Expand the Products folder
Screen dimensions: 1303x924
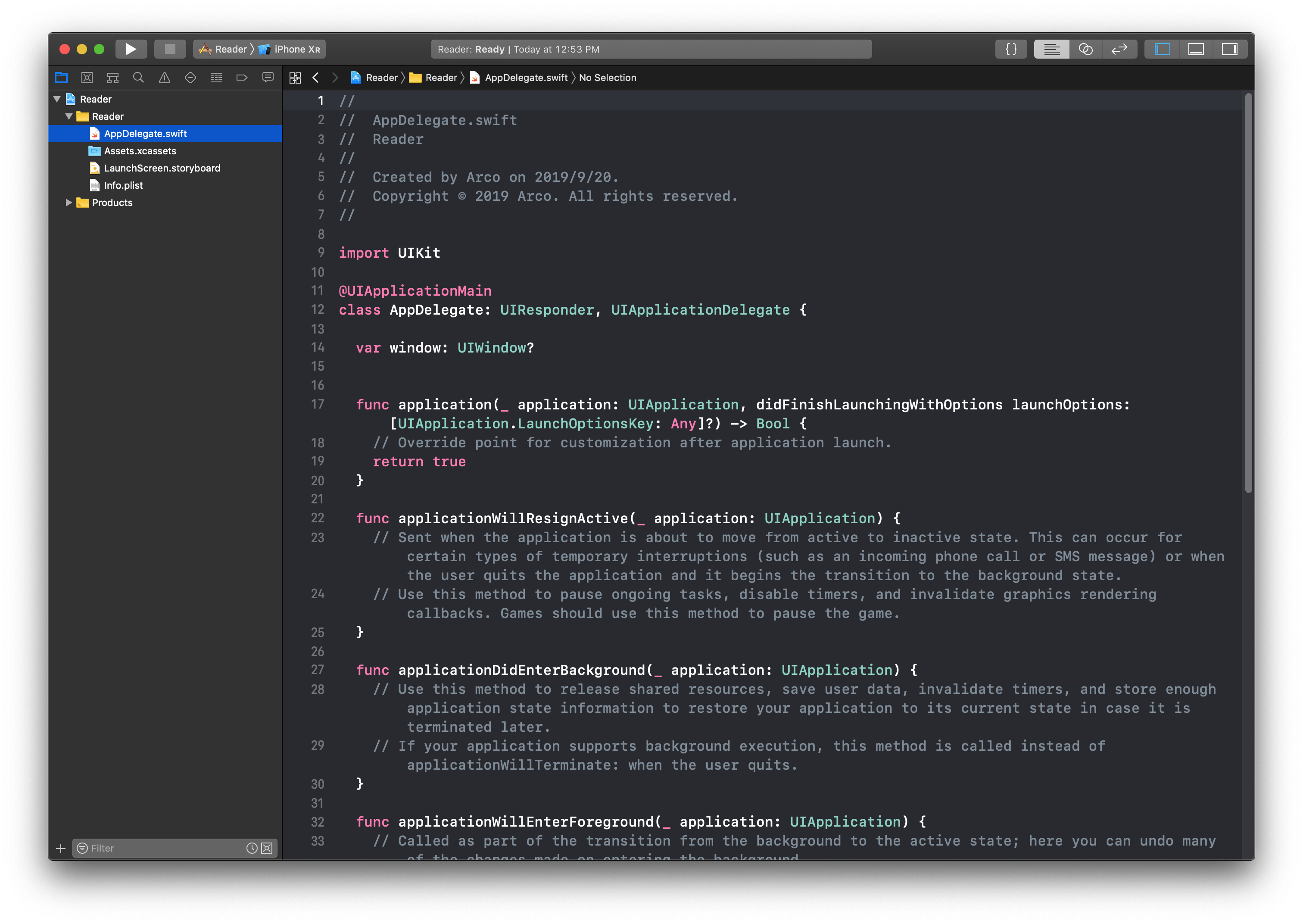click(x=69, y=203)
